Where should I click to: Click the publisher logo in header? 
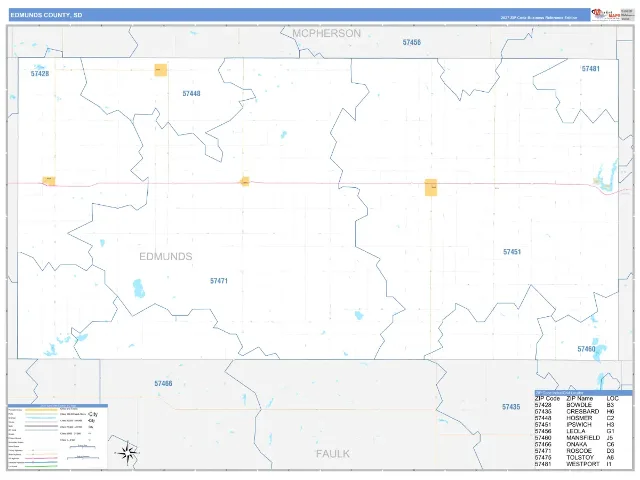[x=606, y=15]
